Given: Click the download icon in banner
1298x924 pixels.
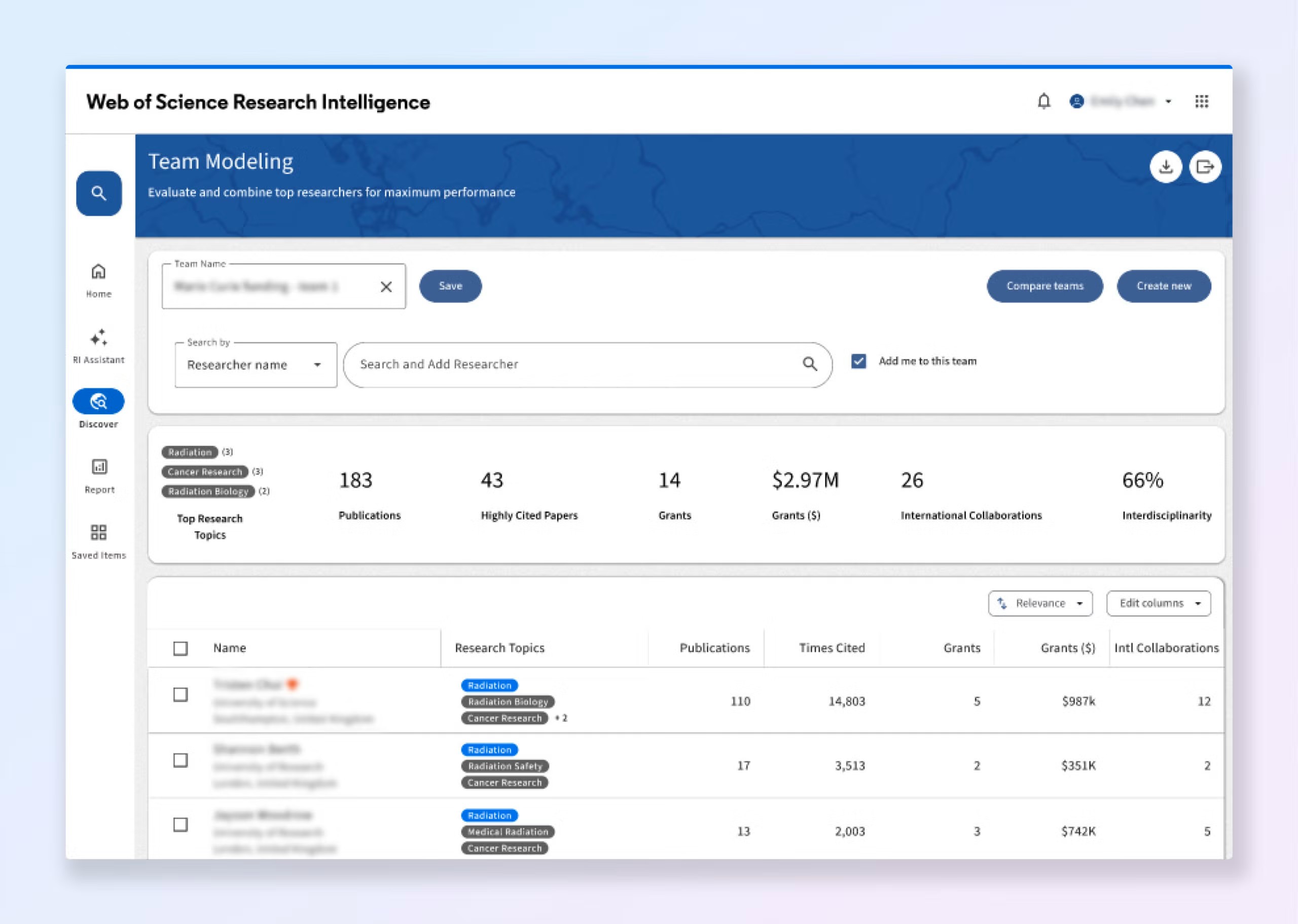Looking at the screenshot, I should [1166, 167].
